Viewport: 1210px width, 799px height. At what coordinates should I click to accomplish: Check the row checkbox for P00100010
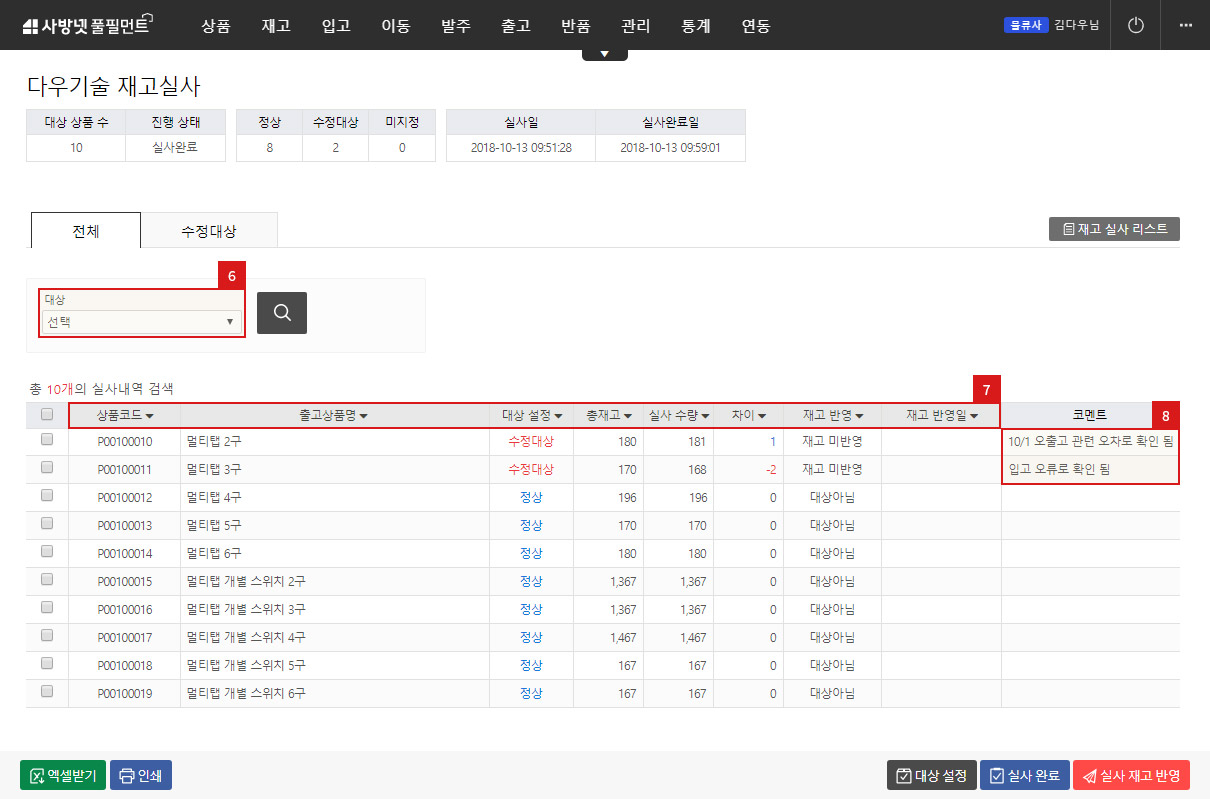(45, 441)
